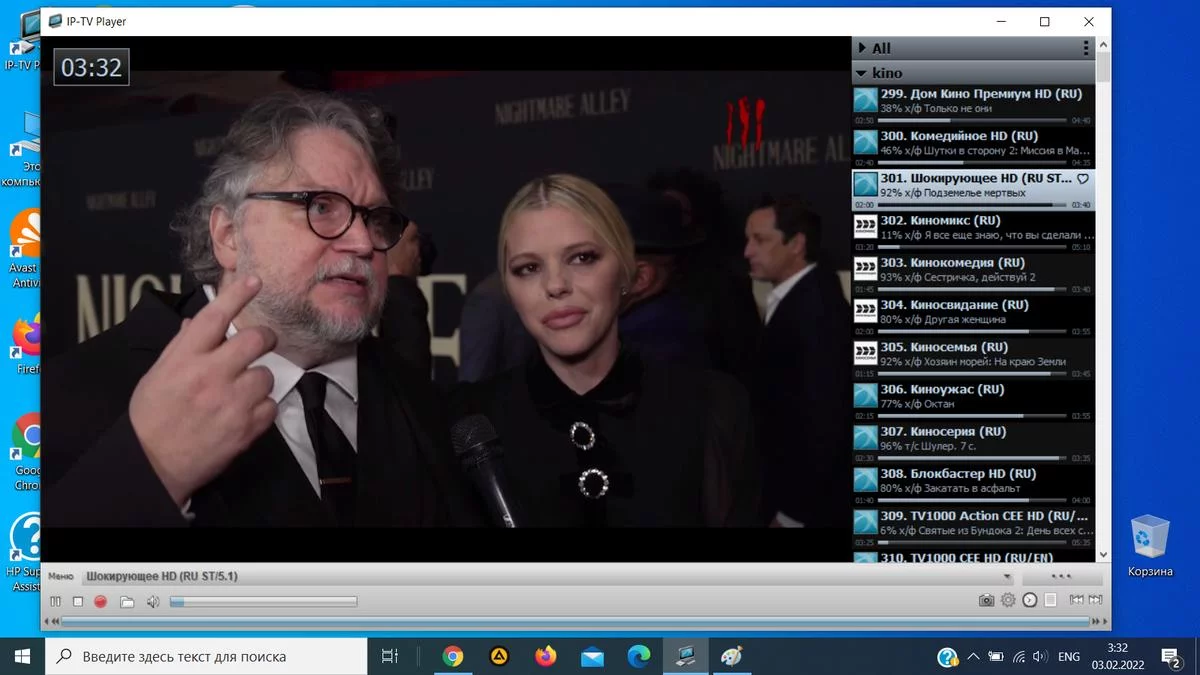Open channel list three-dot options menu

1086,48
